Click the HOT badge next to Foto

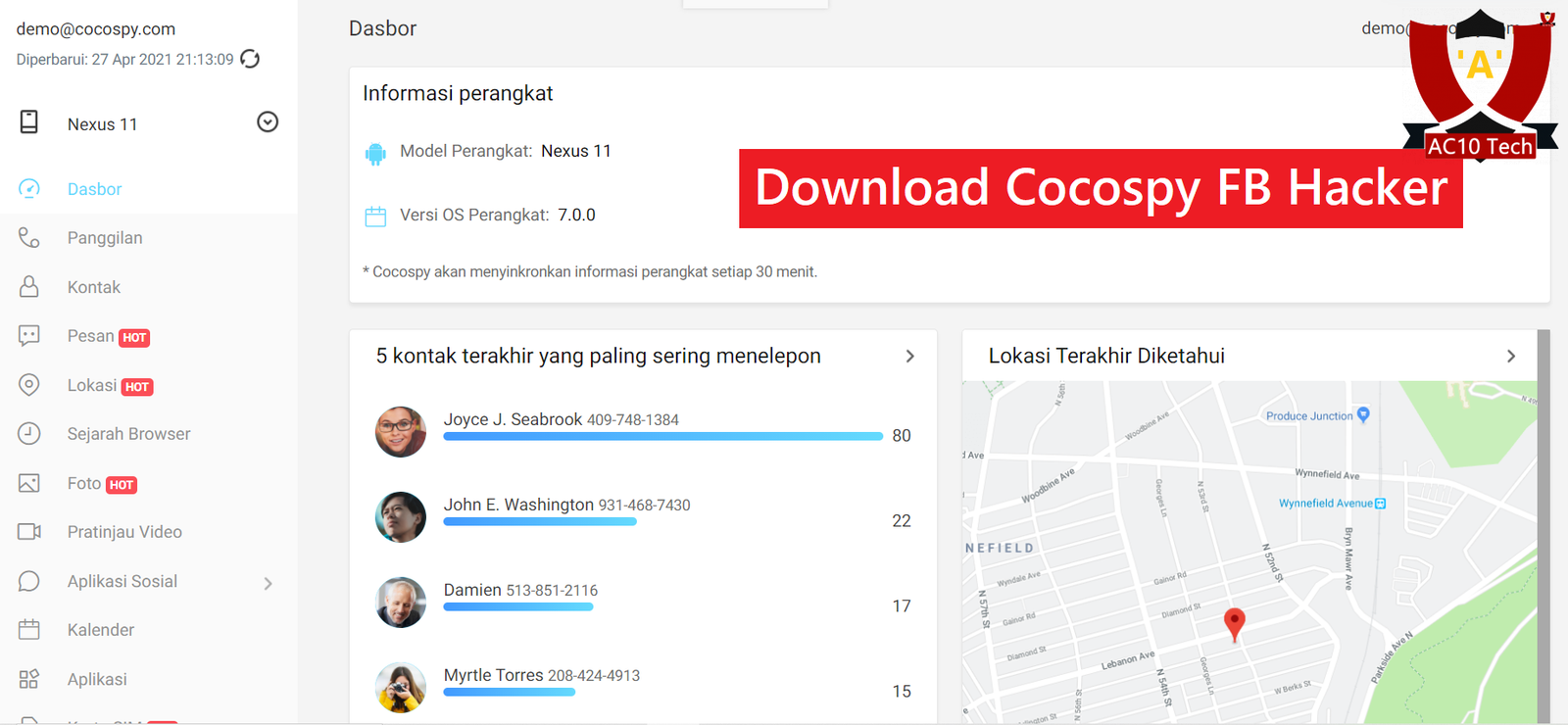coord(122,485)
